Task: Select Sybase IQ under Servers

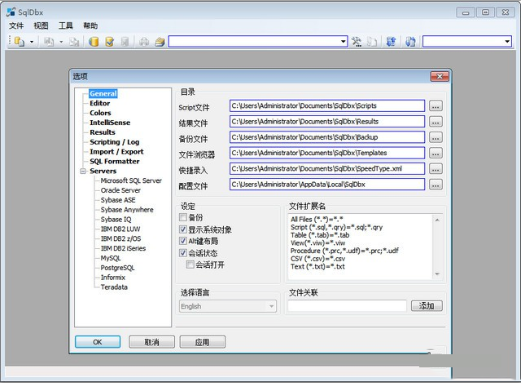Action: tap(116, 219)
